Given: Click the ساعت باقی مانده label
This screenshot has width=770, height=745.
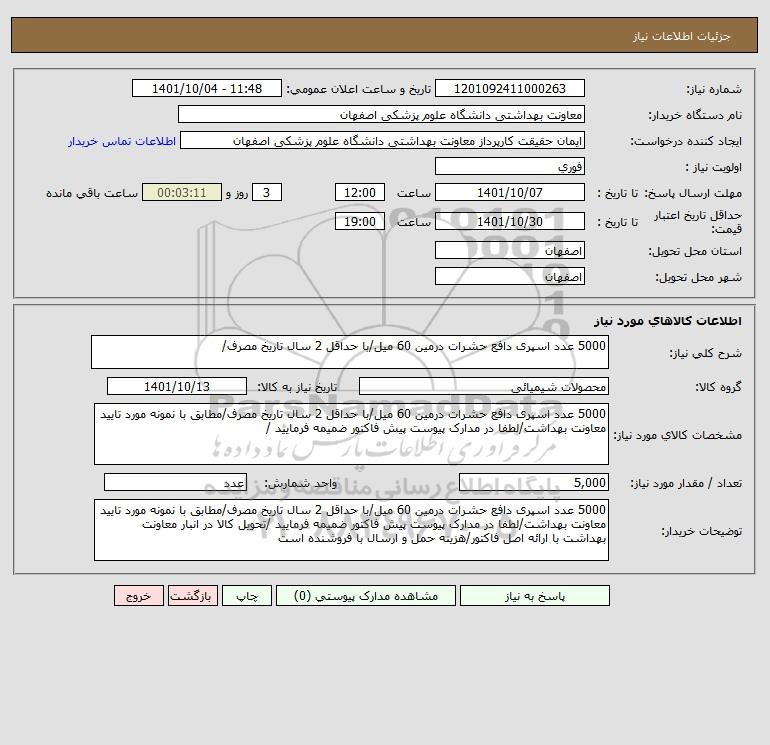Looking at the screenshot, I should (x=92, y=193).
